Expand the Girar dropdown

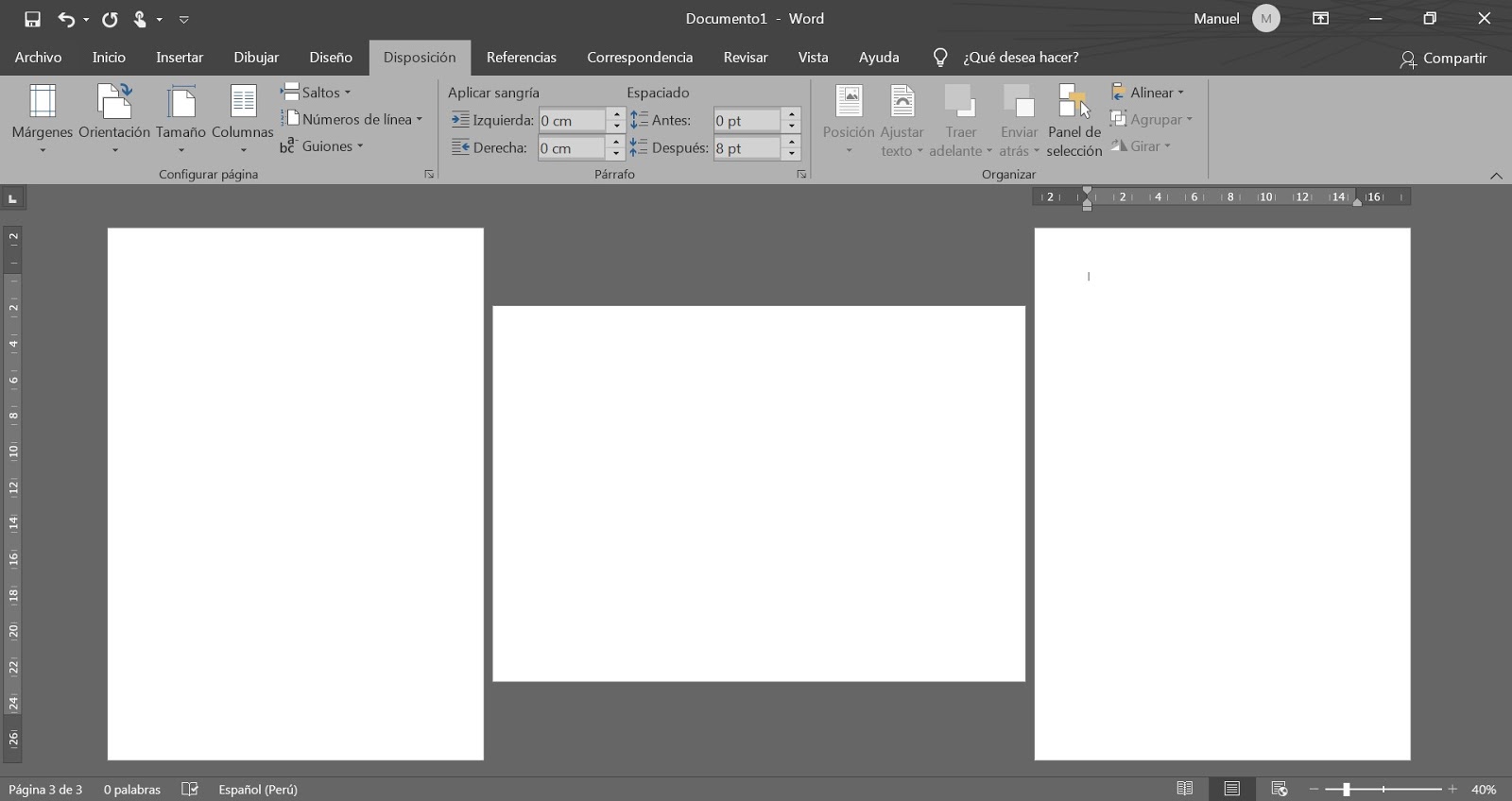1141,146
